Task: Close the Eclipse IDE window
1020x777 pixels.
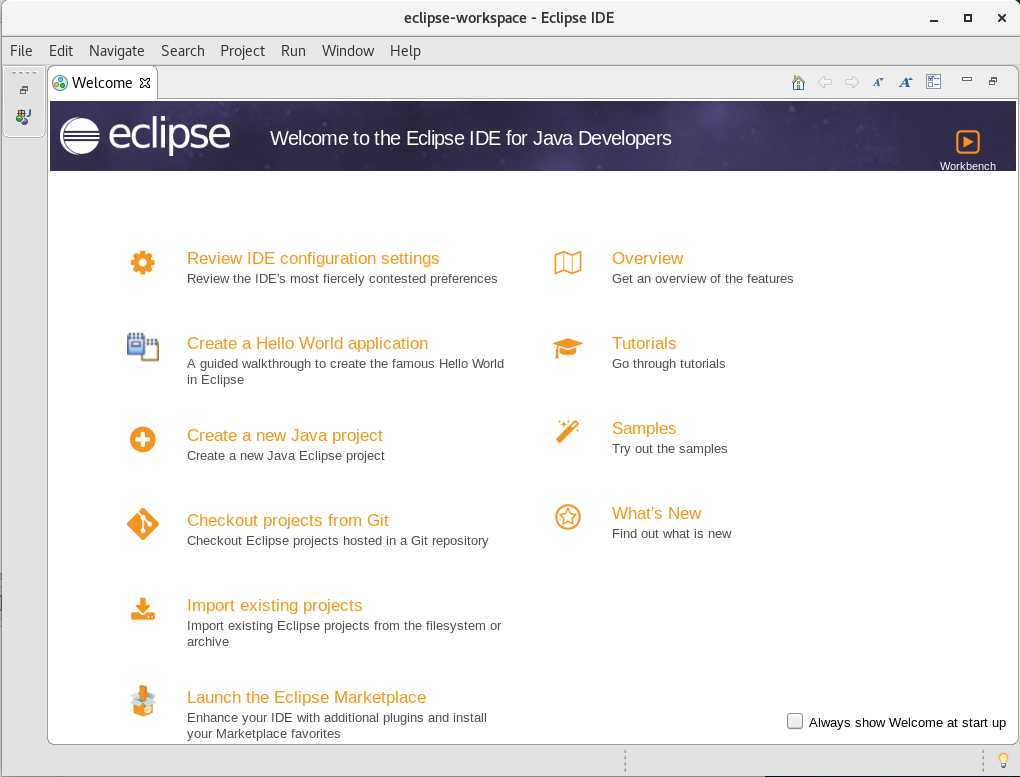Action: coord(1002,18)
